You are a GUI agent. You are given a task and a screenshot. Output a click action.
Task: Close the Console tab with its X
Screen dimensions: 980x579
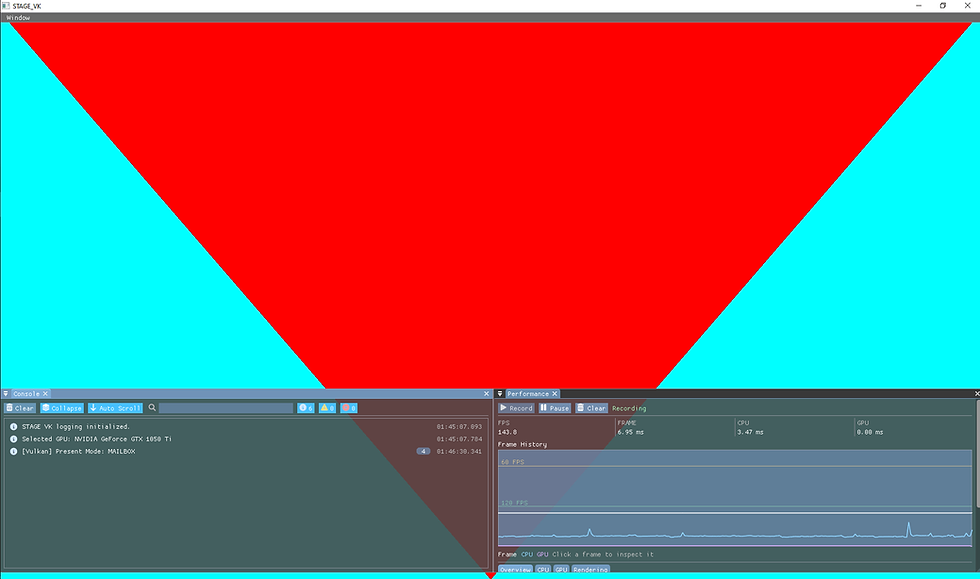point(46,394)
